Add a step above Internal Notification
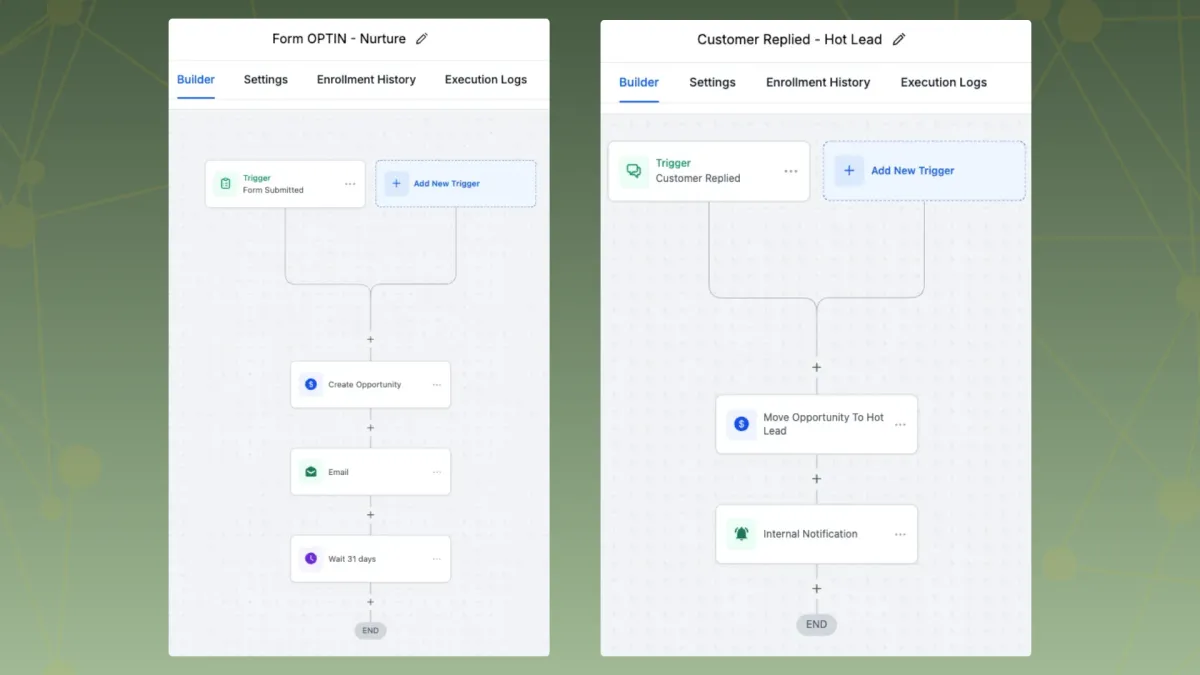The height and width of the screenshot is (675, 1200). (x=816, y=479)
